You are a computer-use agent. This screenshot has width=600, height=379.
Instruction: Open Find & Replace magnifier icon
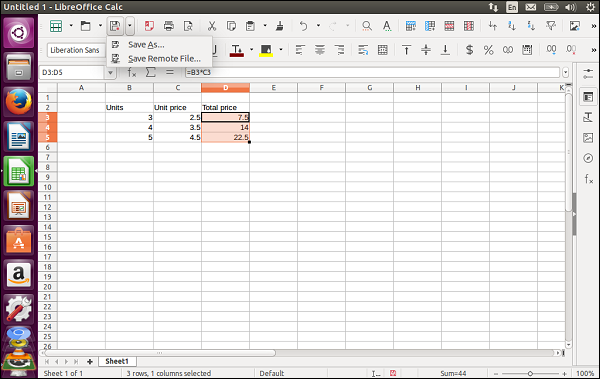coord(367,26)
